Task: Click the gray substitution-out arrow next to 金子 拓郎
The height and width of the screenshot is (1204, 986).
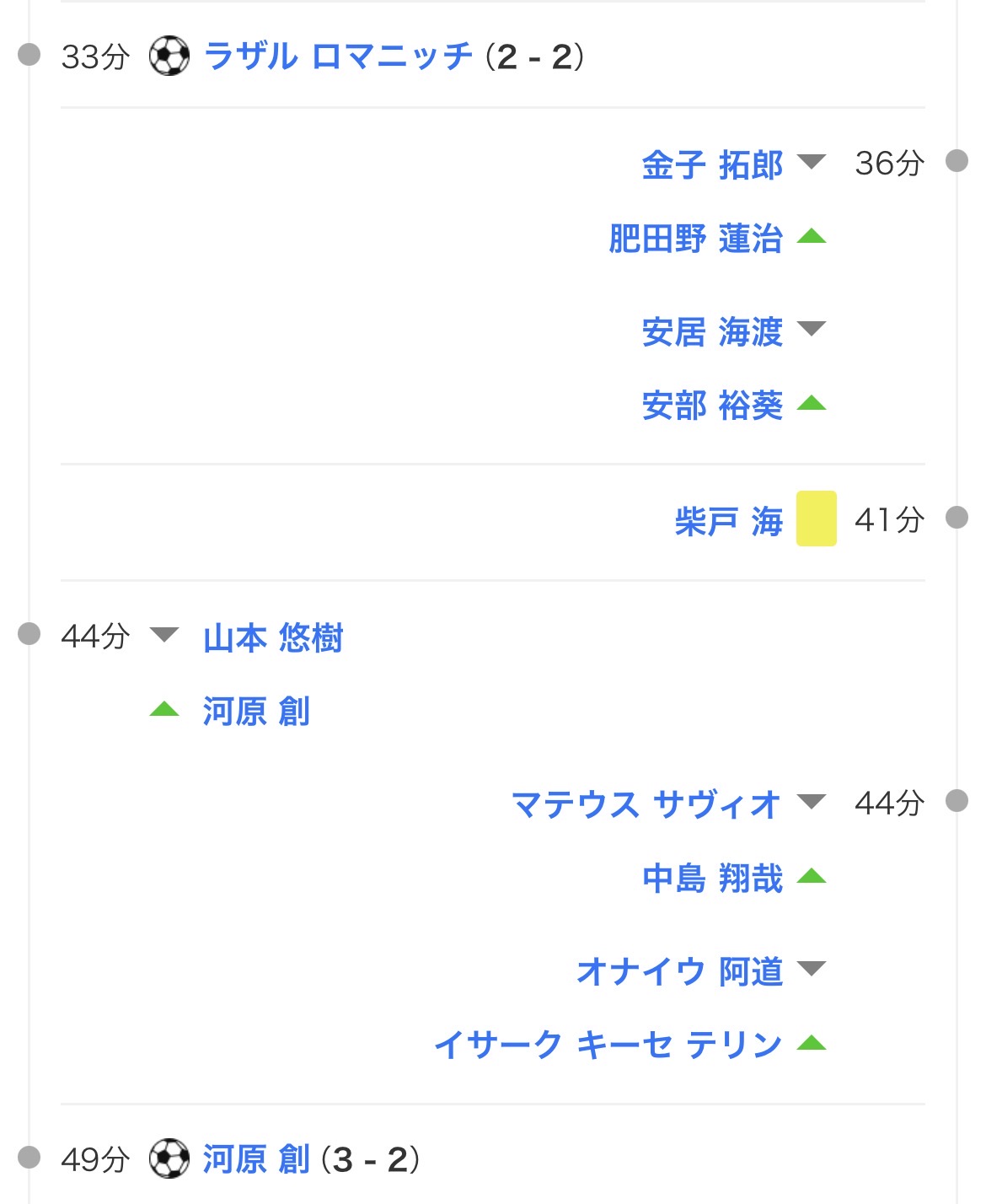Action: (812, 162)
